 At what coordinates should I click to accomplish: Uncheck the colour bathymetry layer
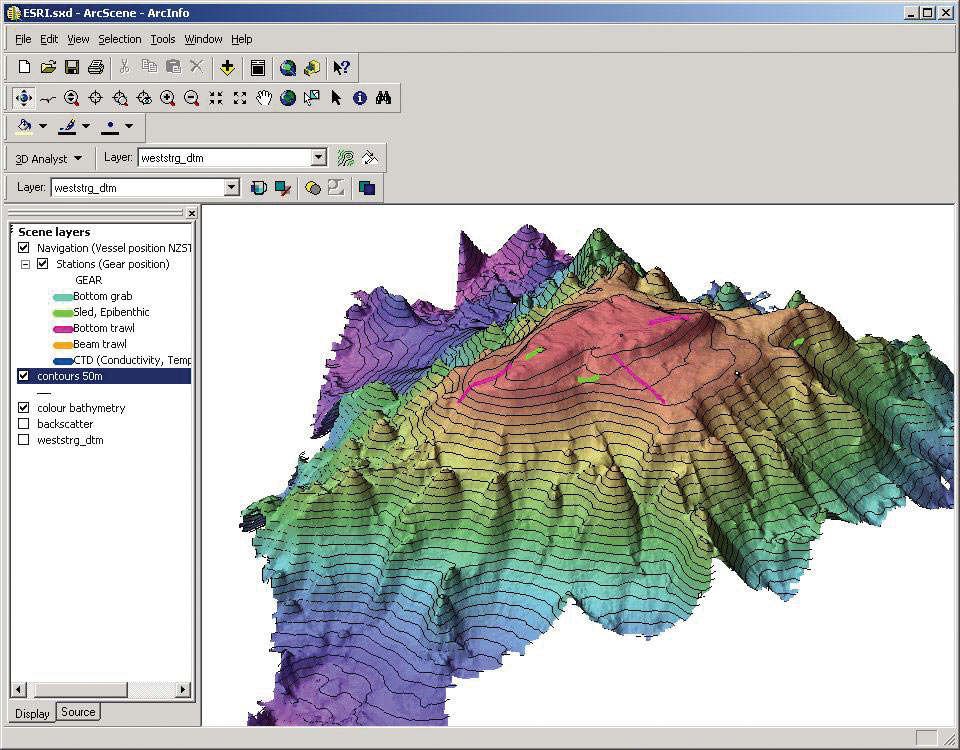24,408
